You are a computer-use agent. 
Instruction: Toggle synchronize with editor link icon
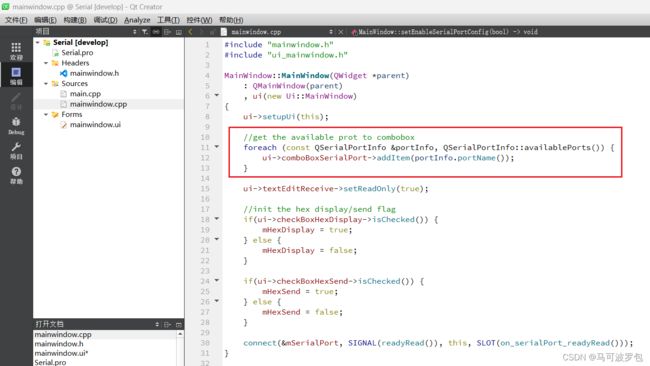point(156,32)
